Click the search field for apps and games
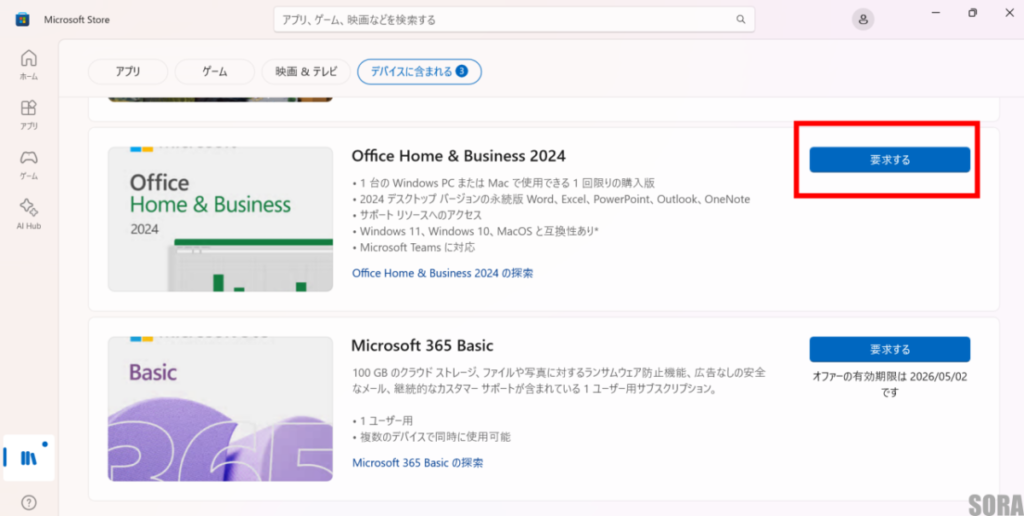The width and height of the screenshot is (1024, 516). [x=514, y=20]
